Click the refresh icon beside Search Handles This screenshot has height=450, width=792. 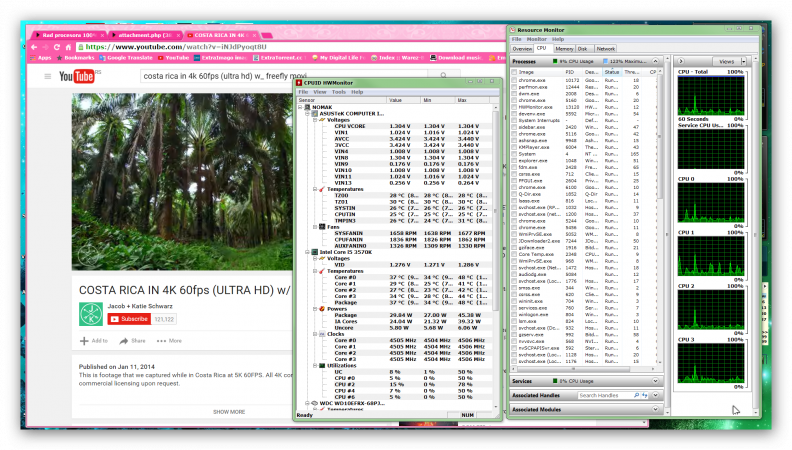(645, 395)
